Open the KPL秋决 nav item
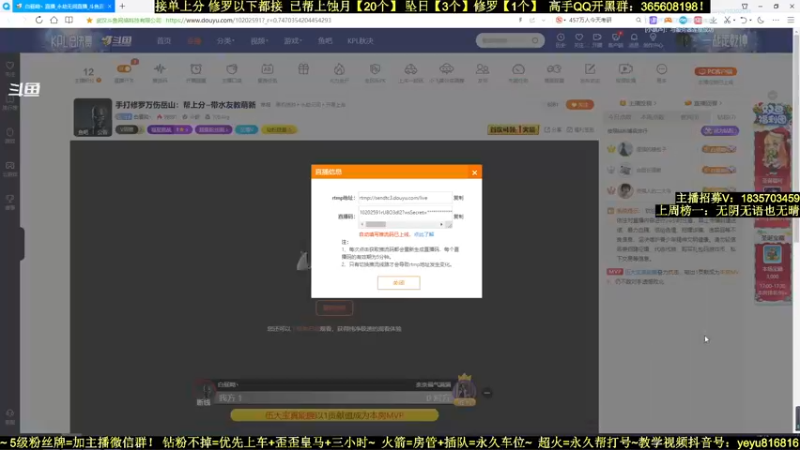The width and height of the screenshot is (800, 450). tap(360, 41)
